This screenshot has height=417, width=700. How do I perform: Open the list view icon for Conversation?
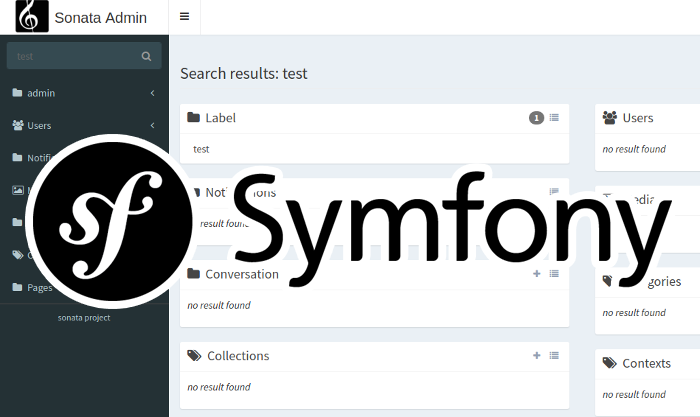click(554, 274)
